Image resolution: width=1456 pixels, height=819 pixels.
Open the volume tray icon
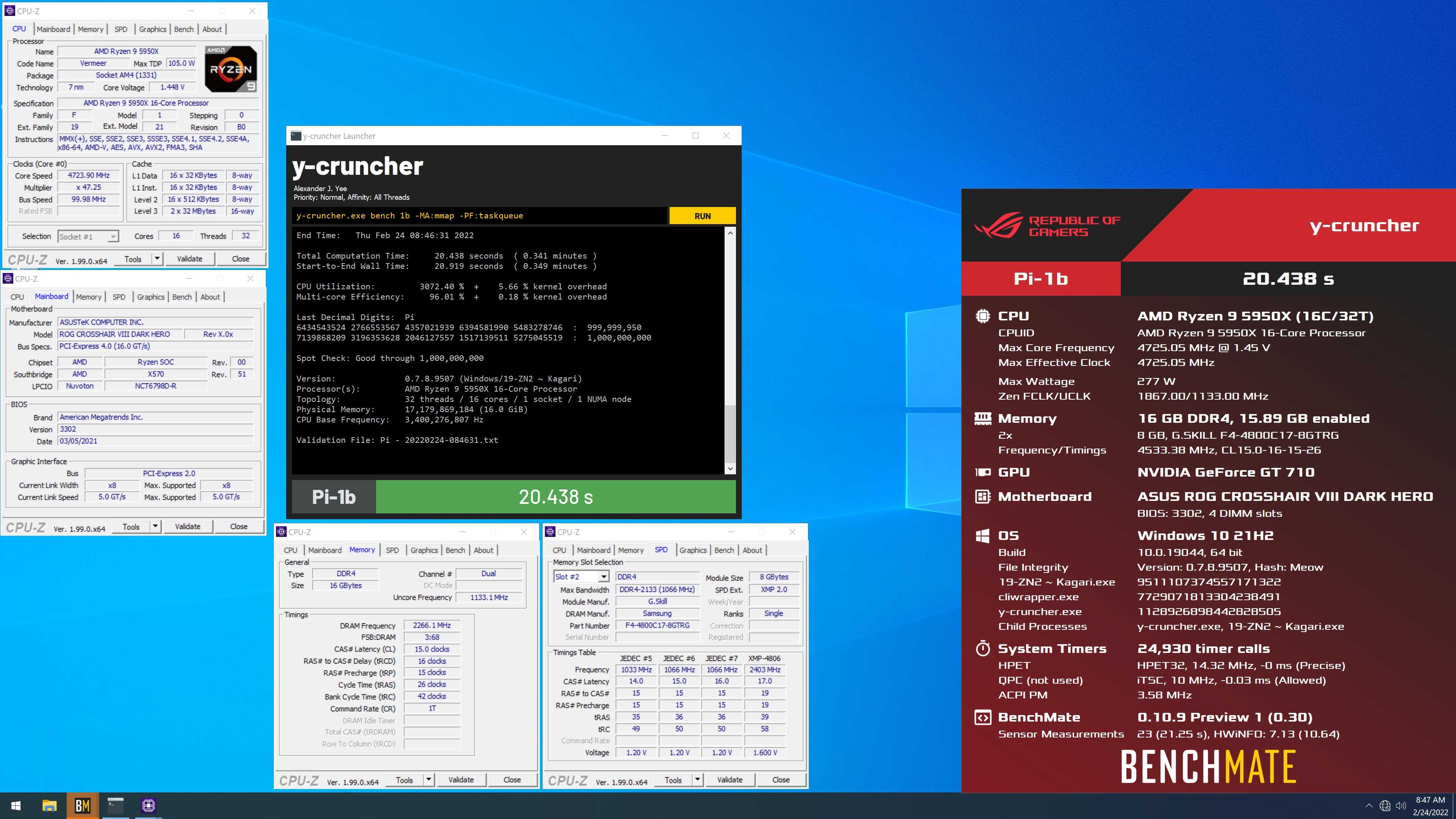[x=1401, y=805]
